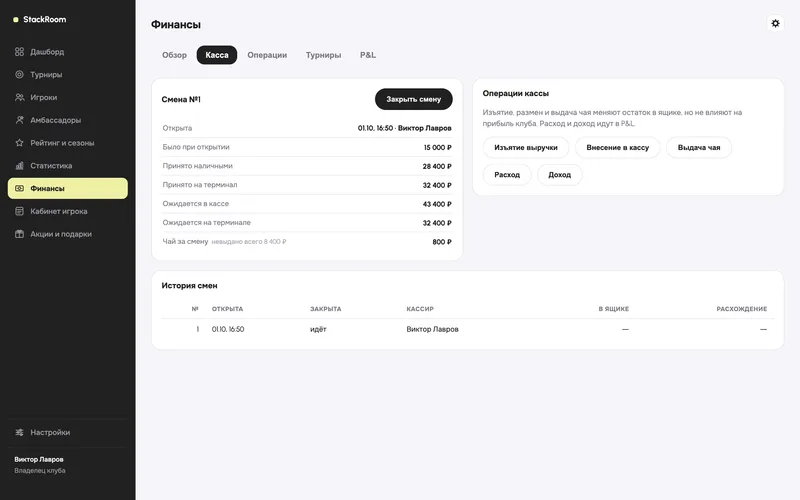Click the Статистика bar chart icon

pyautogui.click(x=19, y=165)
